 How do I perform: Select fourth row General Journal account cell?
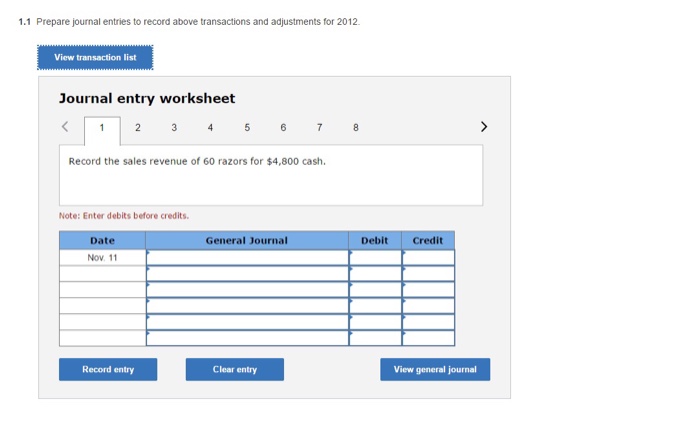tap(247, 306)
